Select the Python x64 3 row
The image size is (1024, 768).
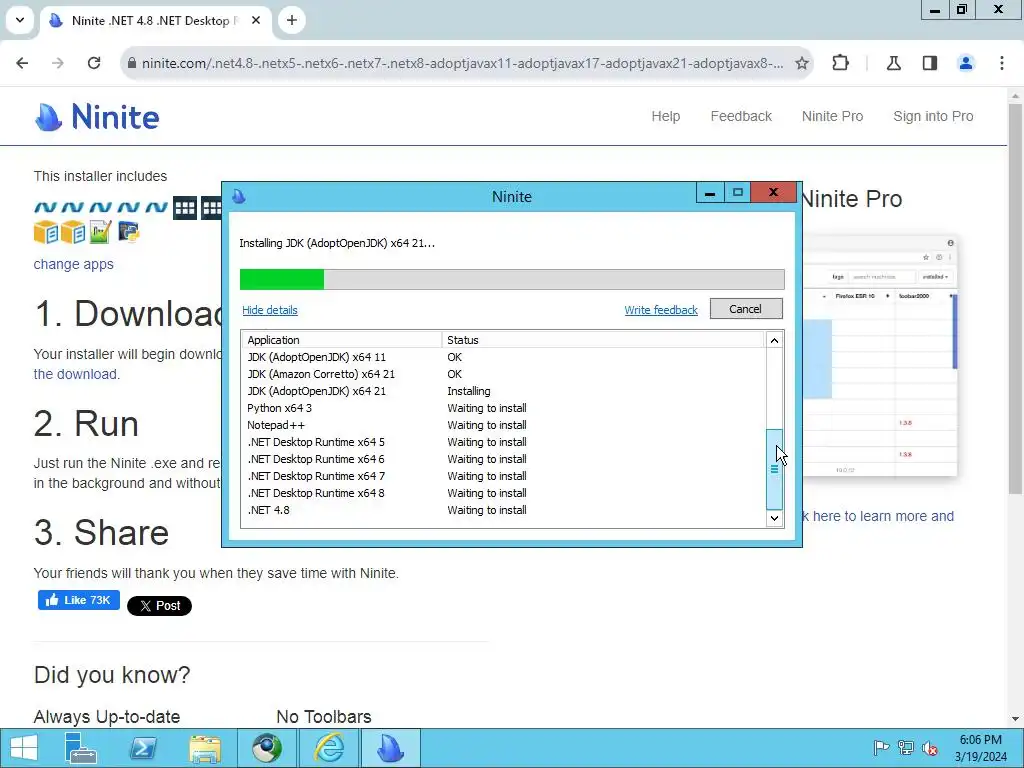coord(504,408)
